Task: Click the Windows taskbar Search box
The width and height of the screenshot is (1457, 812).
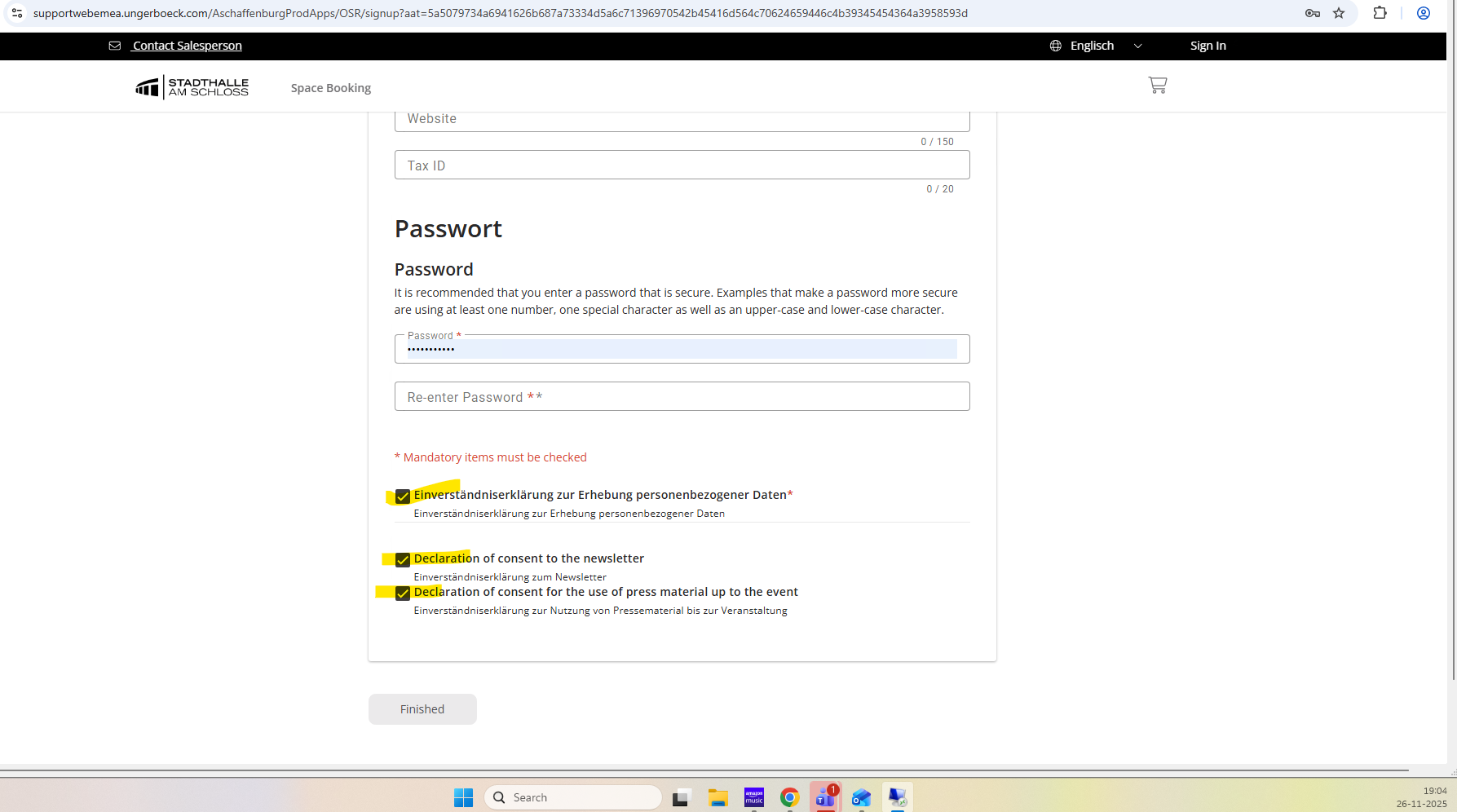Action: pyautogui.click(x=573, y=797)
